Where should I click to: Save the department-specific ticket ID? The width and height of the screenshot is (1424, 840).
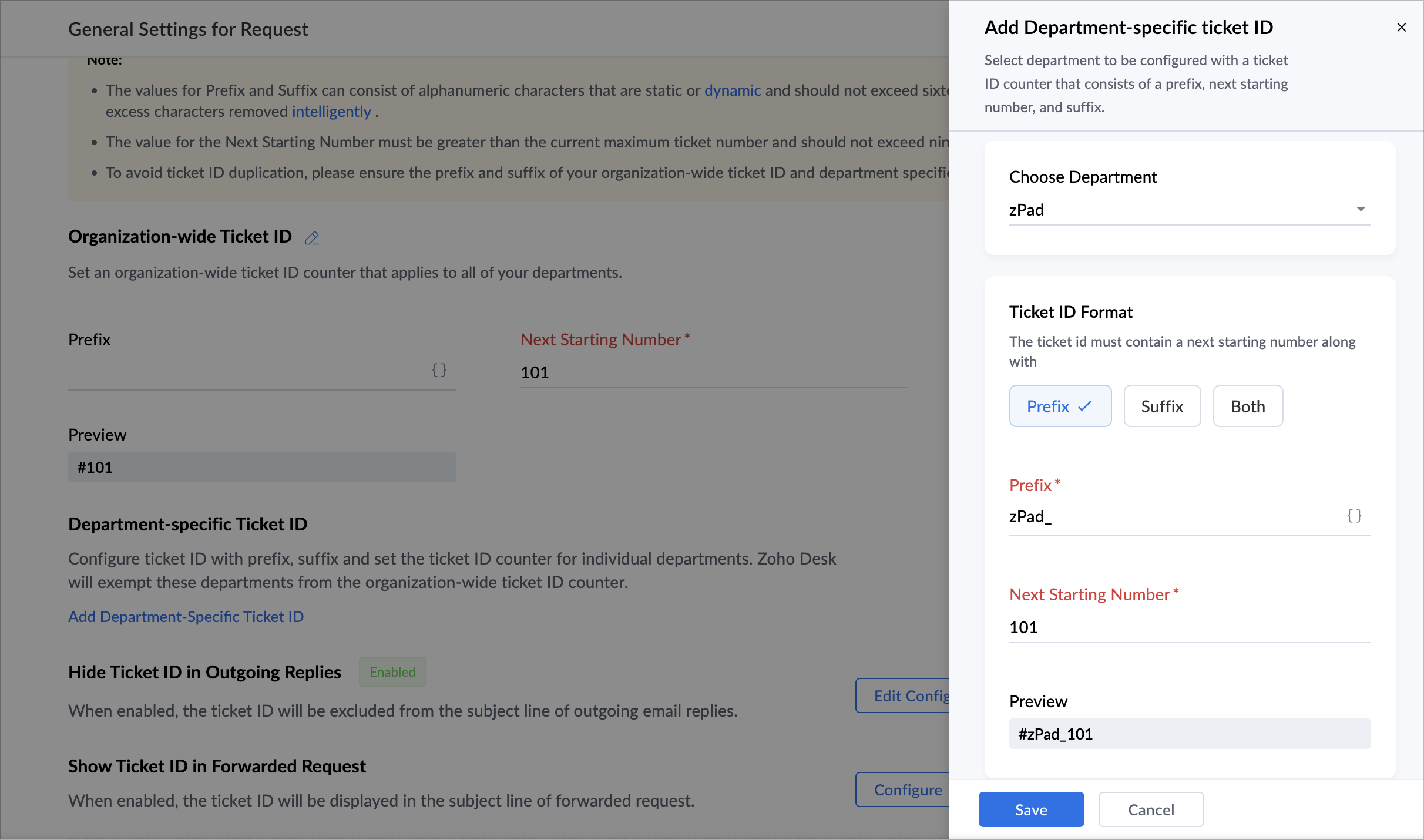pyautogui.click(x=1030, y=809)
